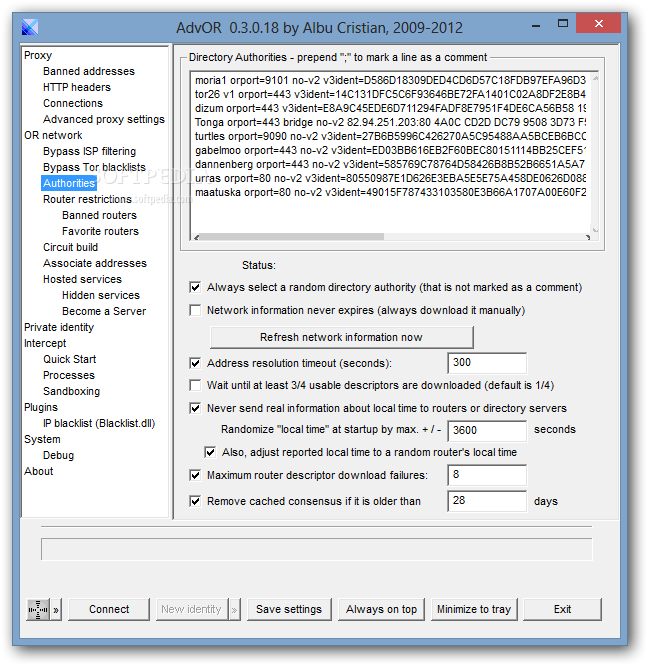
Task: Click the maatuska authority line
Action: [x=390, y=192]
